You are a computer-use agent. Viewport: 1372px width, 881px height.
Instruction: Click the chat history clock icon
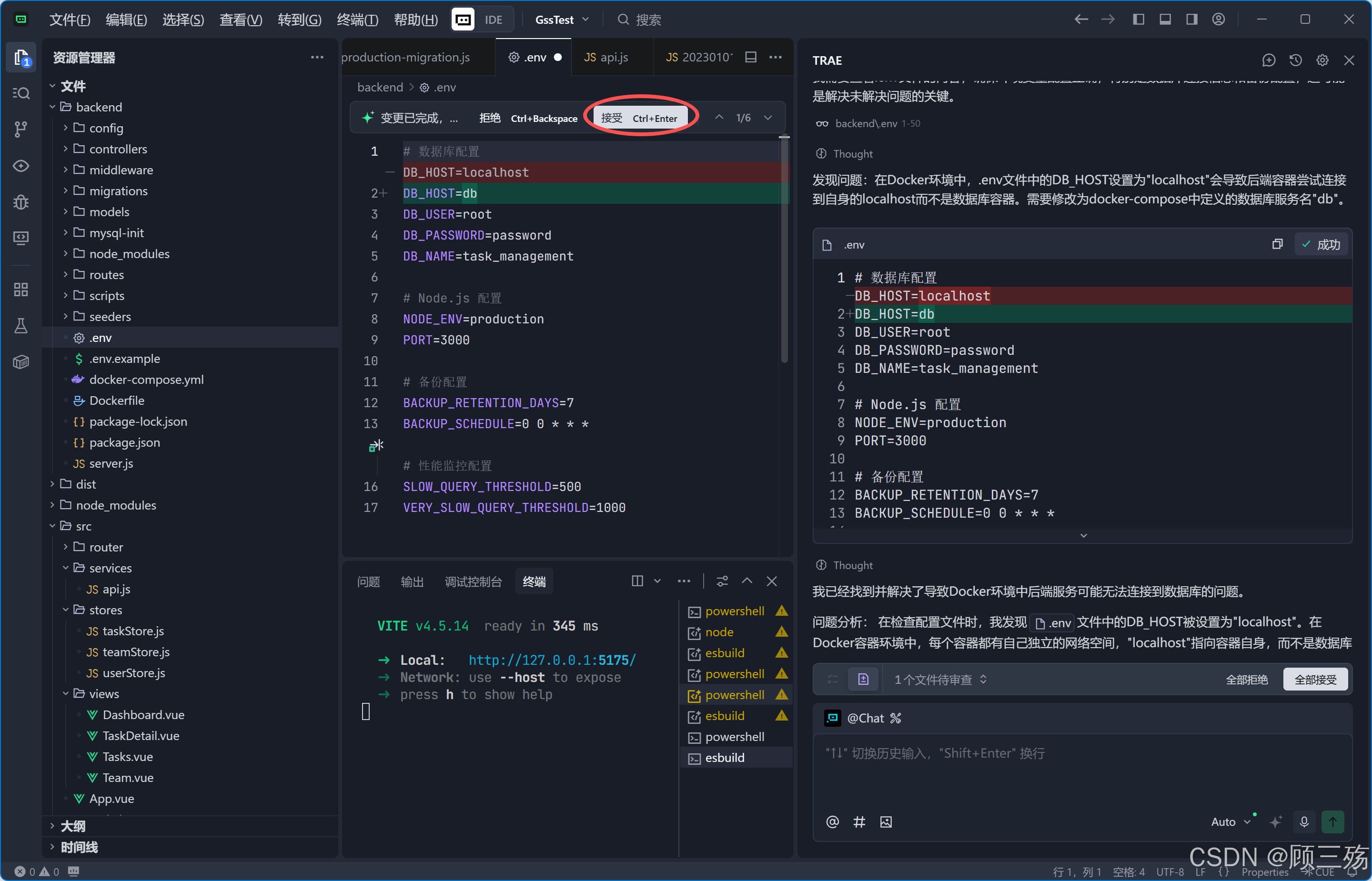coord(1295,60)
